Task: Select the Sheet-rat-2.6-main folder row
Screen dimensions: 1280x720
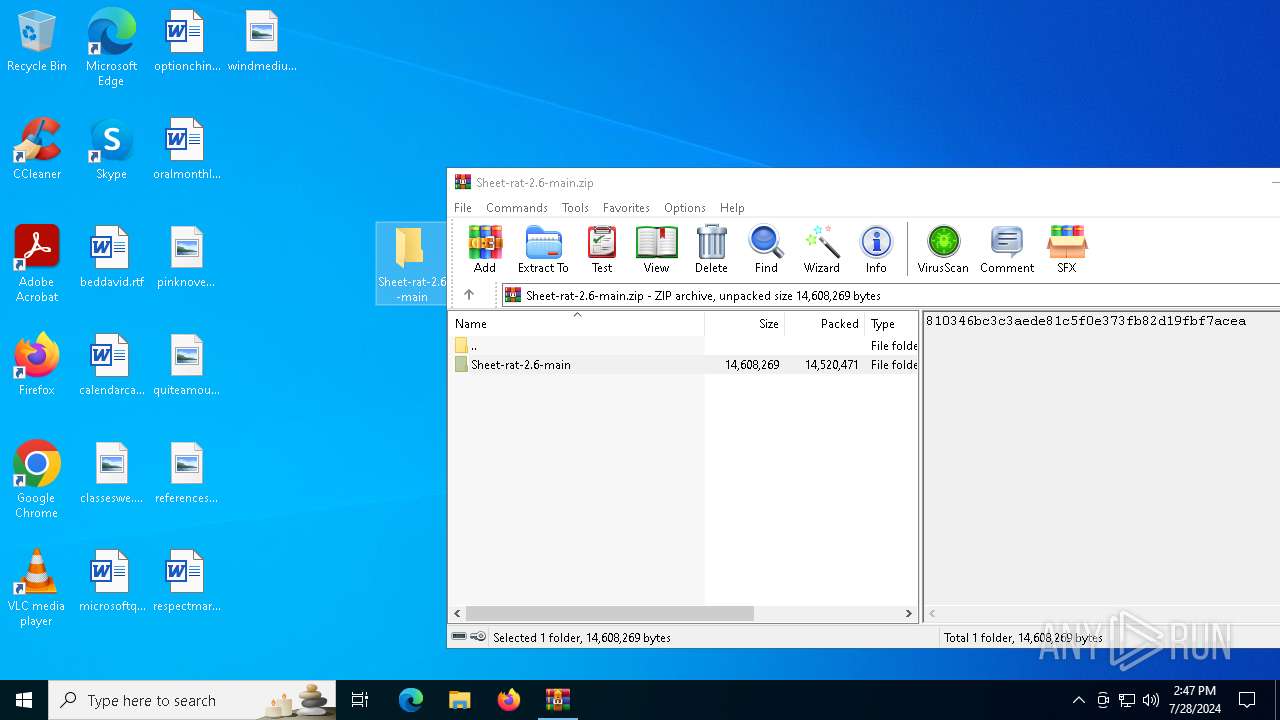Action: tap(683, 365)
